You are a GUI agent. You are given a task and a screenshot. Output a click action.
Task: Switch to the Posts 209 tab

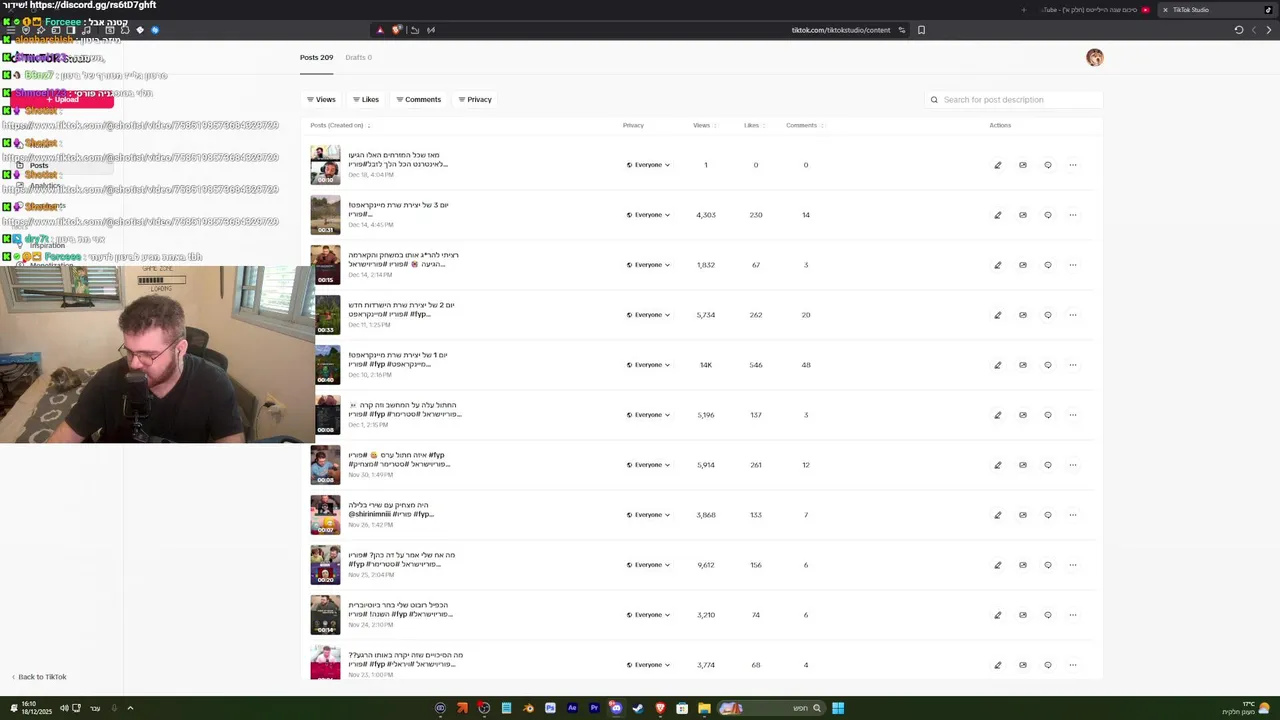(x=316, y=58)
